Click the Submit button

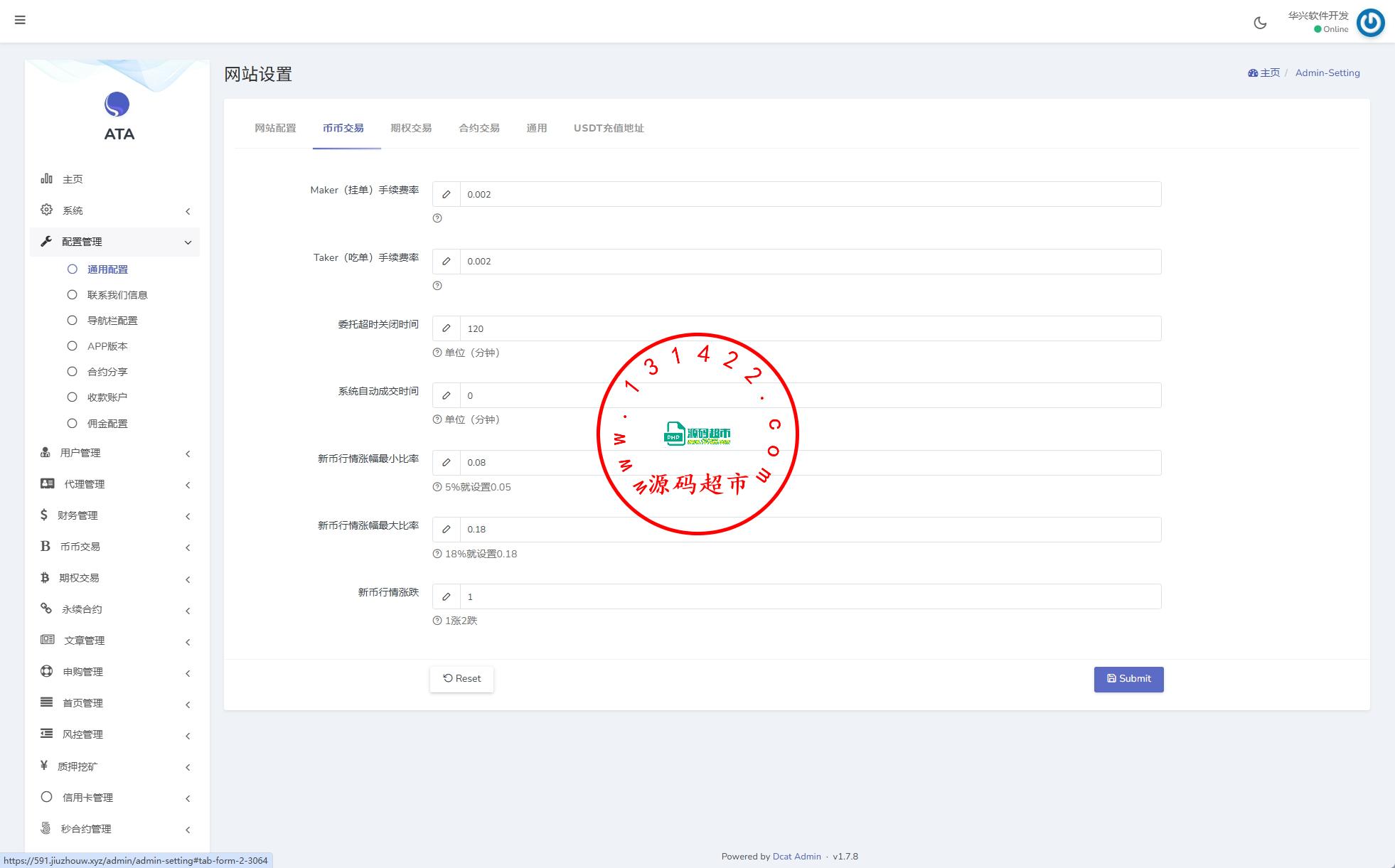[1128, 679]
